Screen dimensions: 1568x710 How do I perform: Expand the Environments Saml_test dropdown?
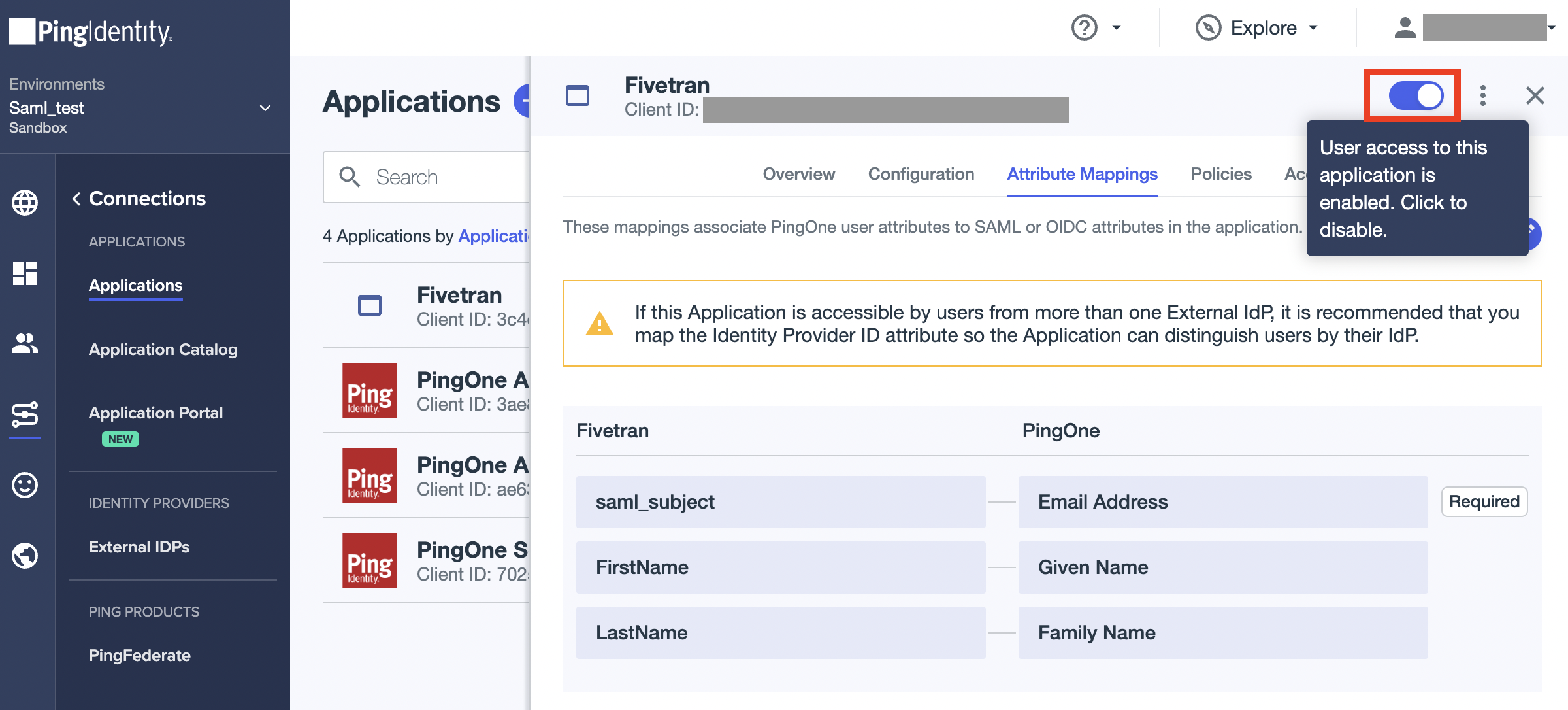pyautogui.click(x=265, y=106)
